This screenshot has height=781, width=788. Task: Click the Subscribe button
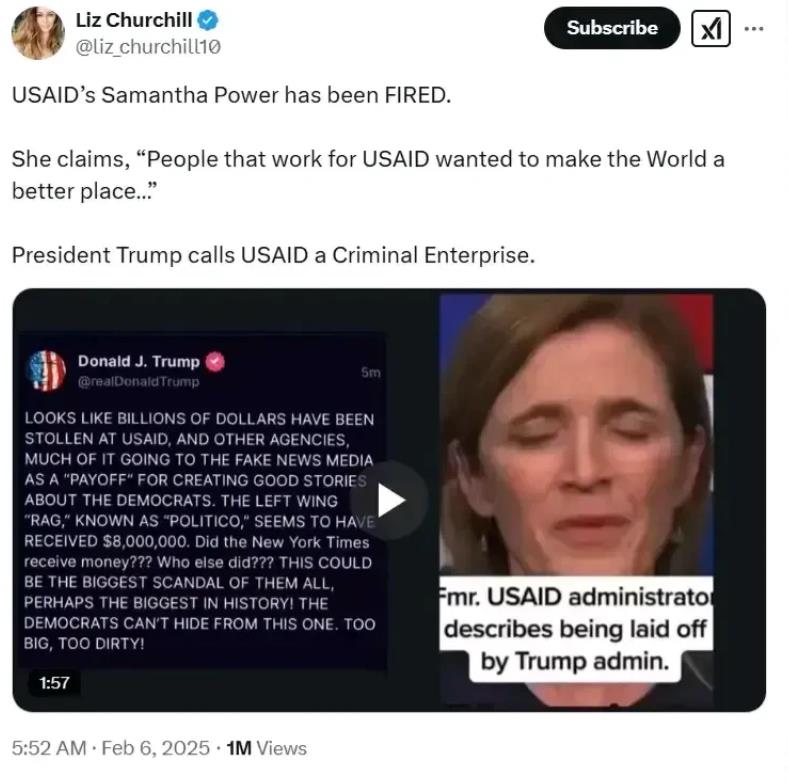pyautogui.click(x=612, y=28)
